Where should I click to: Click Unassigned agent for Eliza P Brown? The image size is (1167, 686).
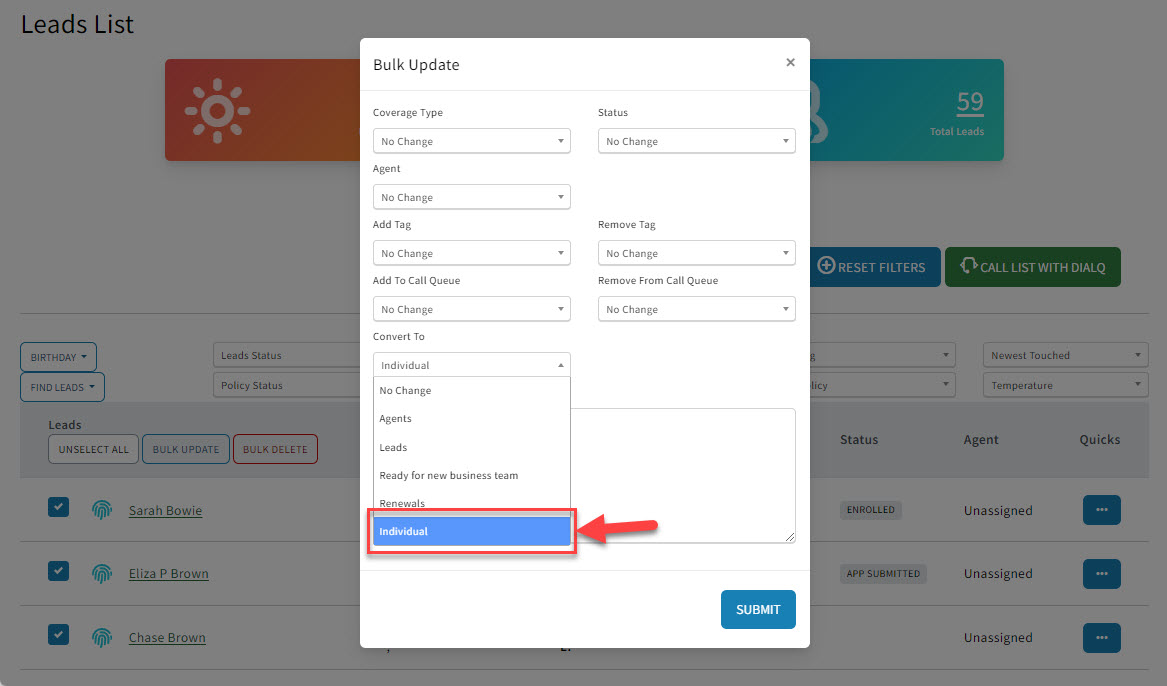pyautogui.click(x=998, y=574)
